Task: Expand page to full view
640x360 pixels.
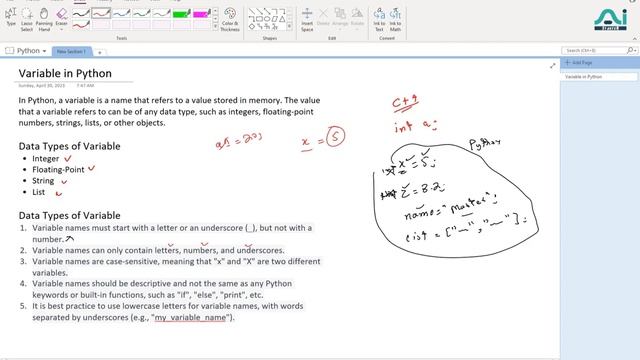Action: [553, 66]
